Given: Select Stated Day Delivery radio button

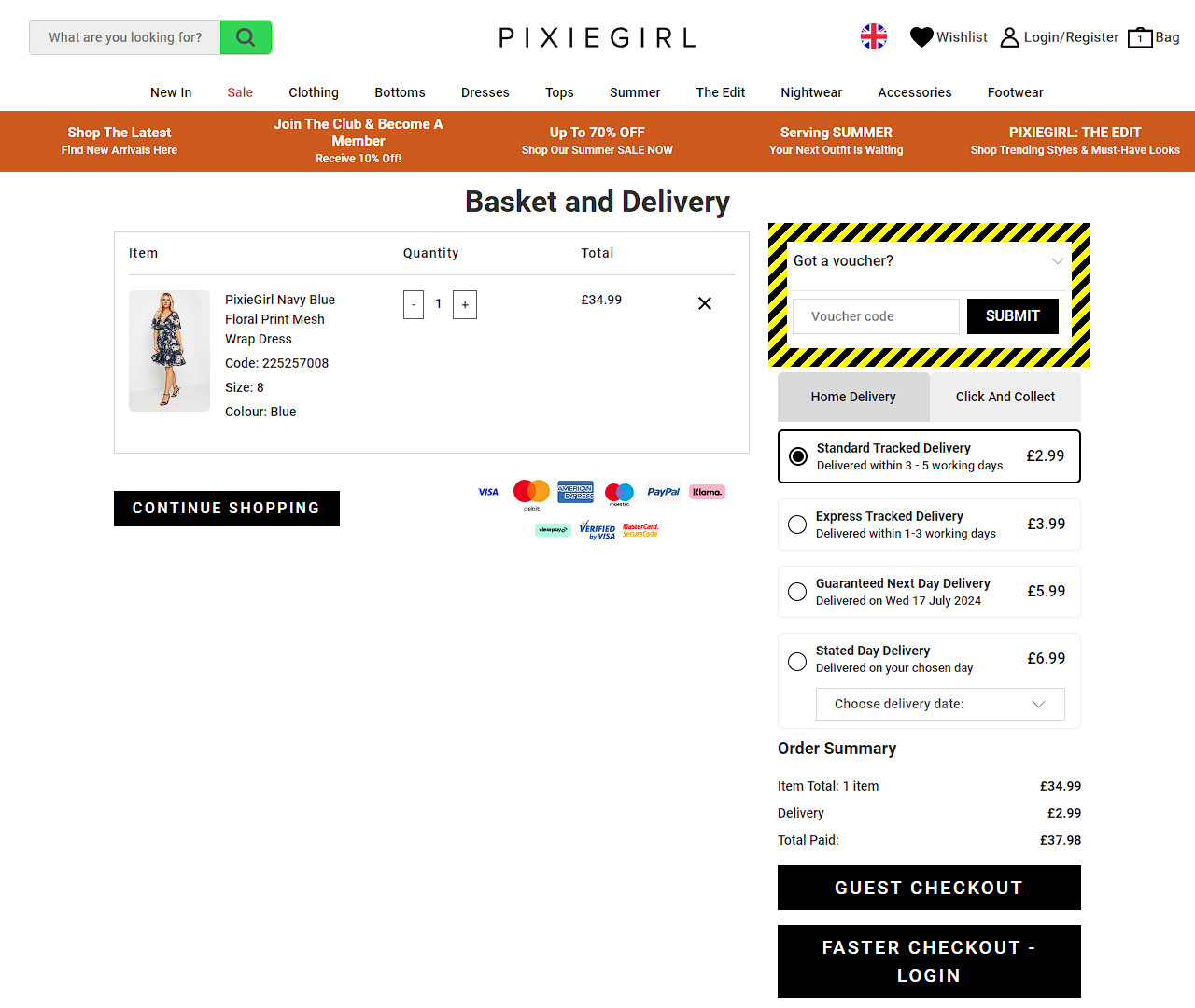Looking at the screenshot, I should [x=797, y=662].
